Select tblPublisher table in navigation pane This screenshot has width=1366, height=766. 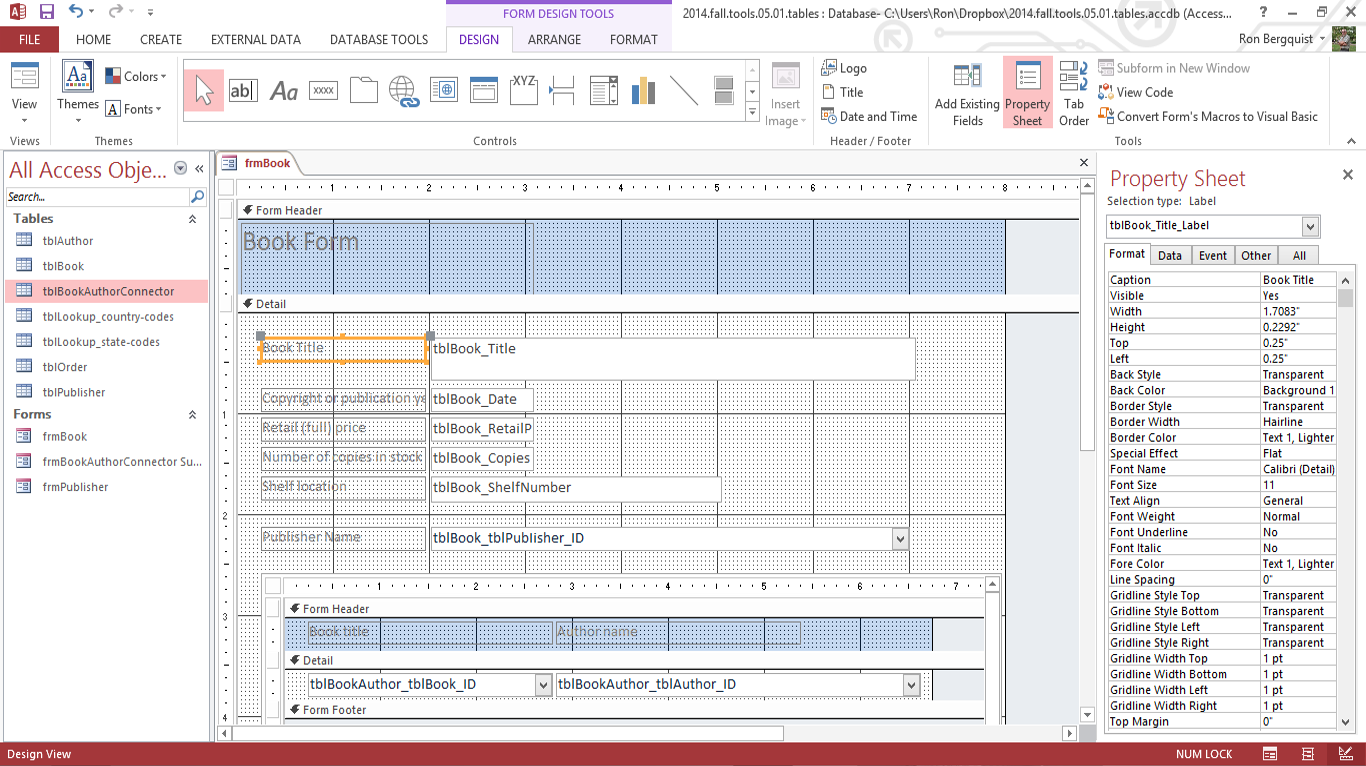pos(106,392)
